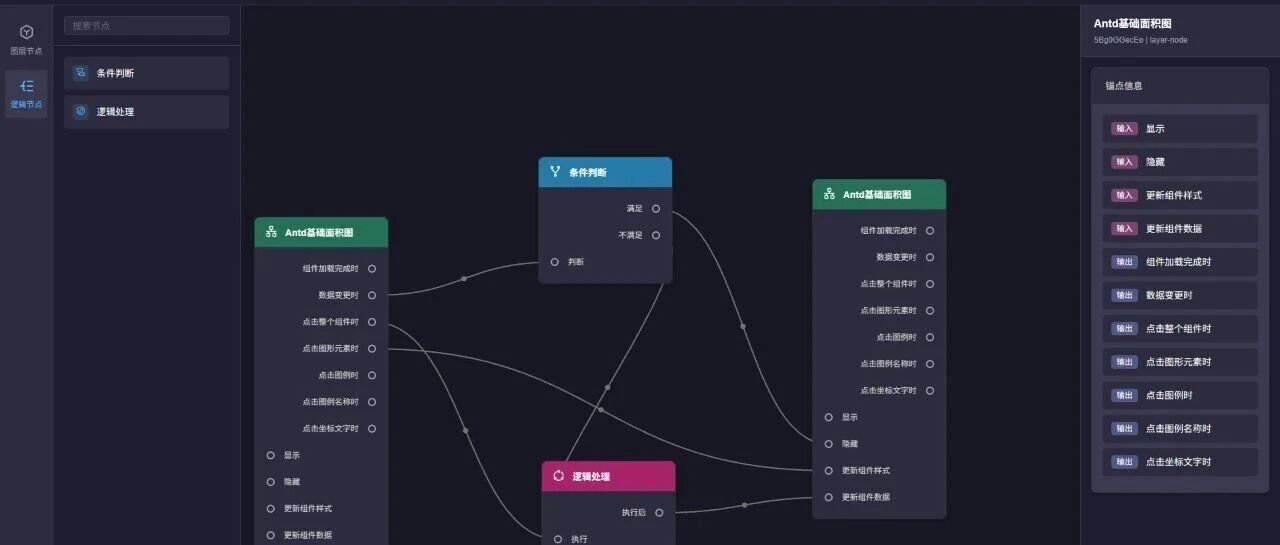Image resolution: width=1280 pixels, height=545 pixels.
Task: Click the branch icon on 条件判断 node header
Action: [x=555, y=172]
